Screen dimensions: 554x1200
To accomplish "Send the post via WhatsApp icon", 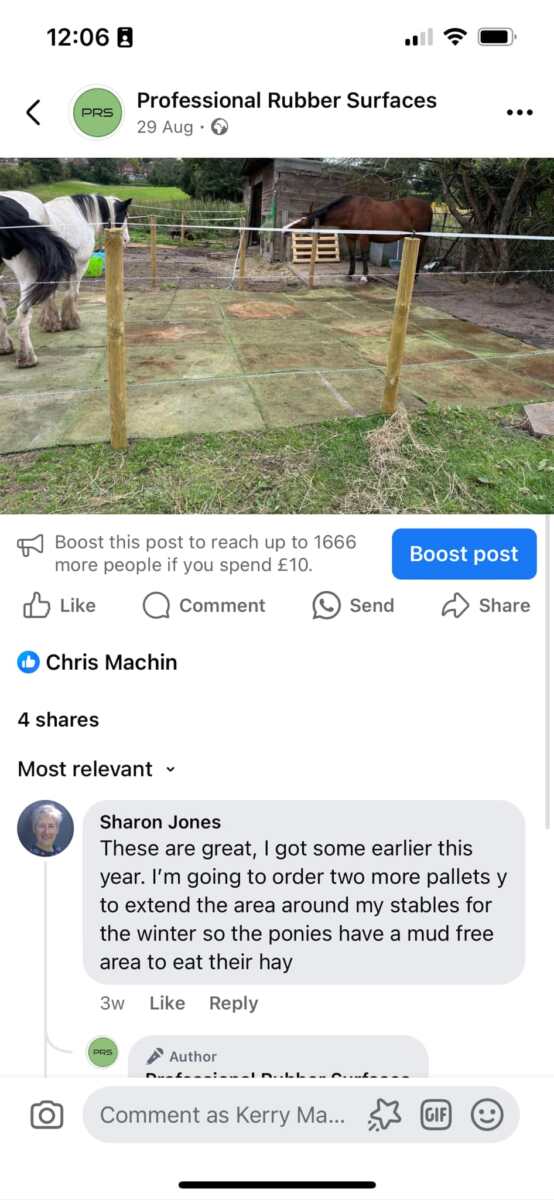I will (326, 605).
